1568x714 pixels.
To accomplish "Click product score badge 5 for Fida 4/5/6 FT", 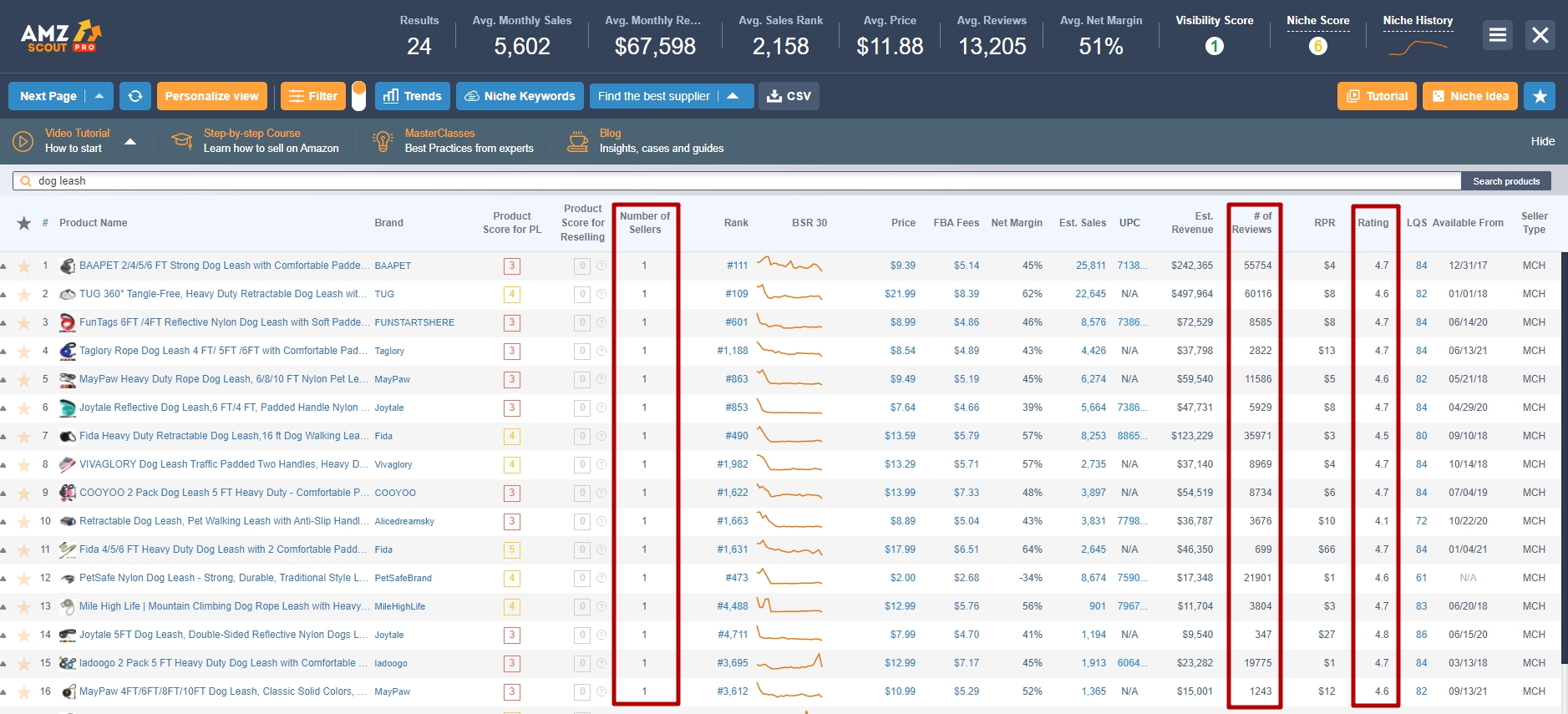I will (512, 550).
